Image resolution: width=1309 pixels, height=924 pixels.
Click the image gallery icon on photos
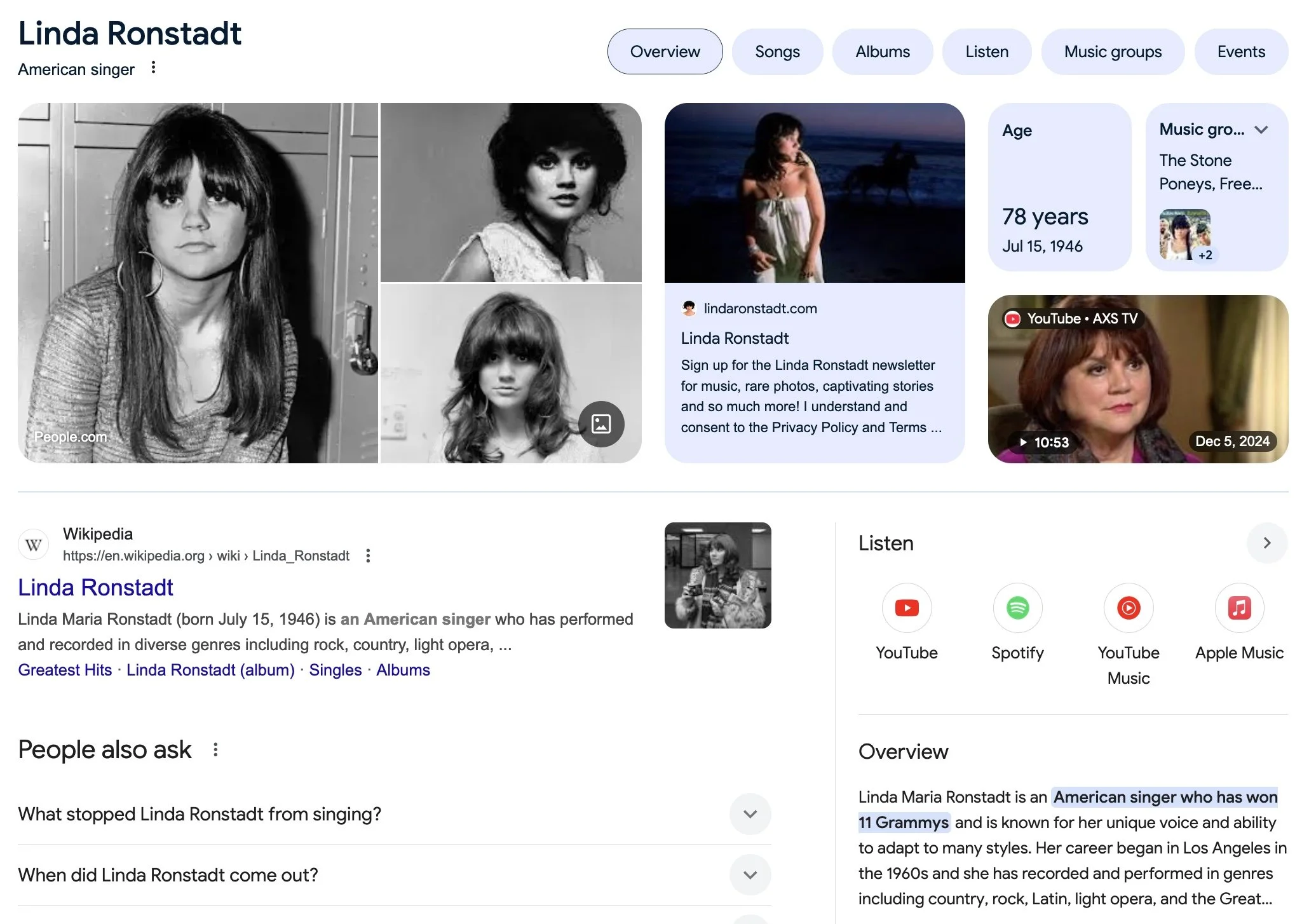tap(600, 424)
